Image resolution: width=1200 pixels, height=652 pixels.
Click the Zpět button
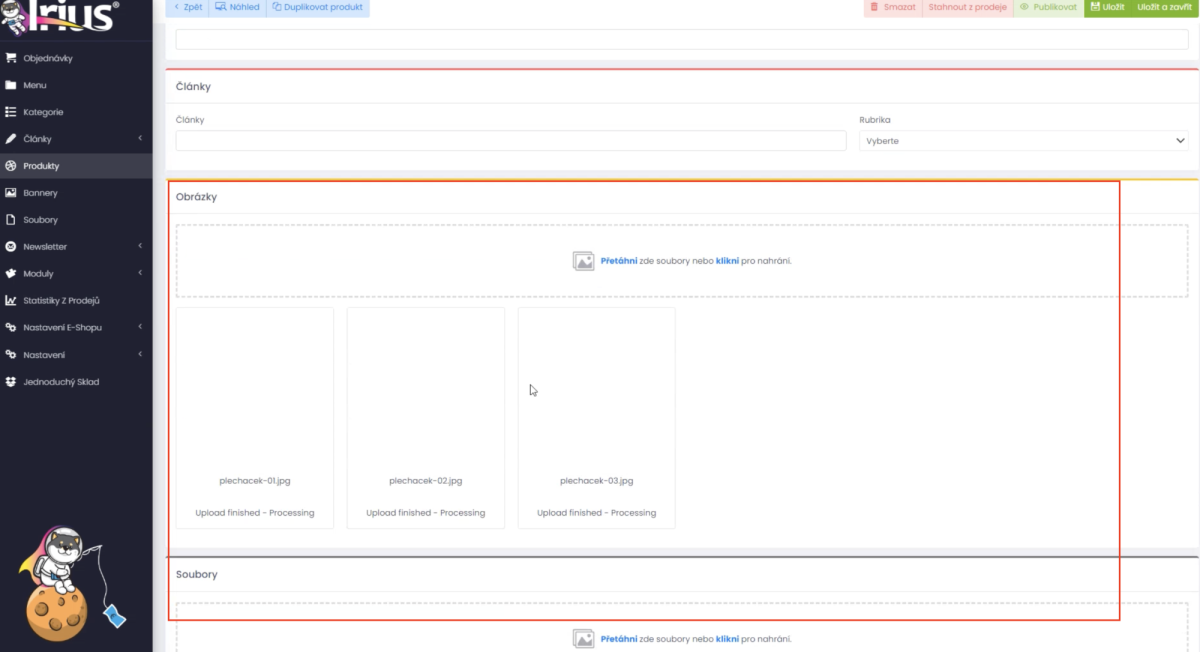click(187, 7)
